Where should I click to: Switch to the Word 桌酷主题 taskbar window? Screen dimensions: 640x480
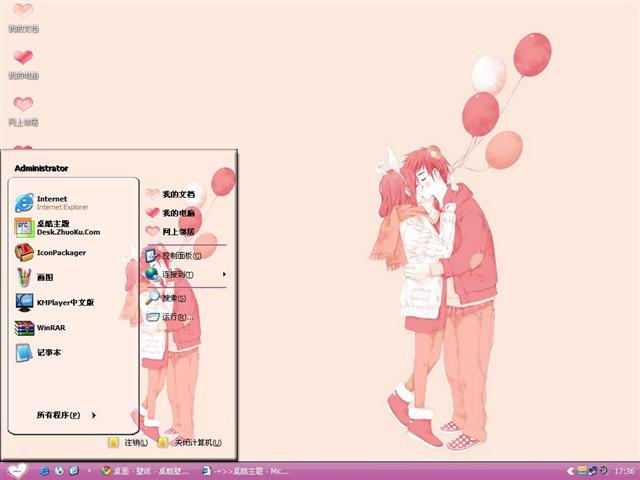(x=246, y=471)
